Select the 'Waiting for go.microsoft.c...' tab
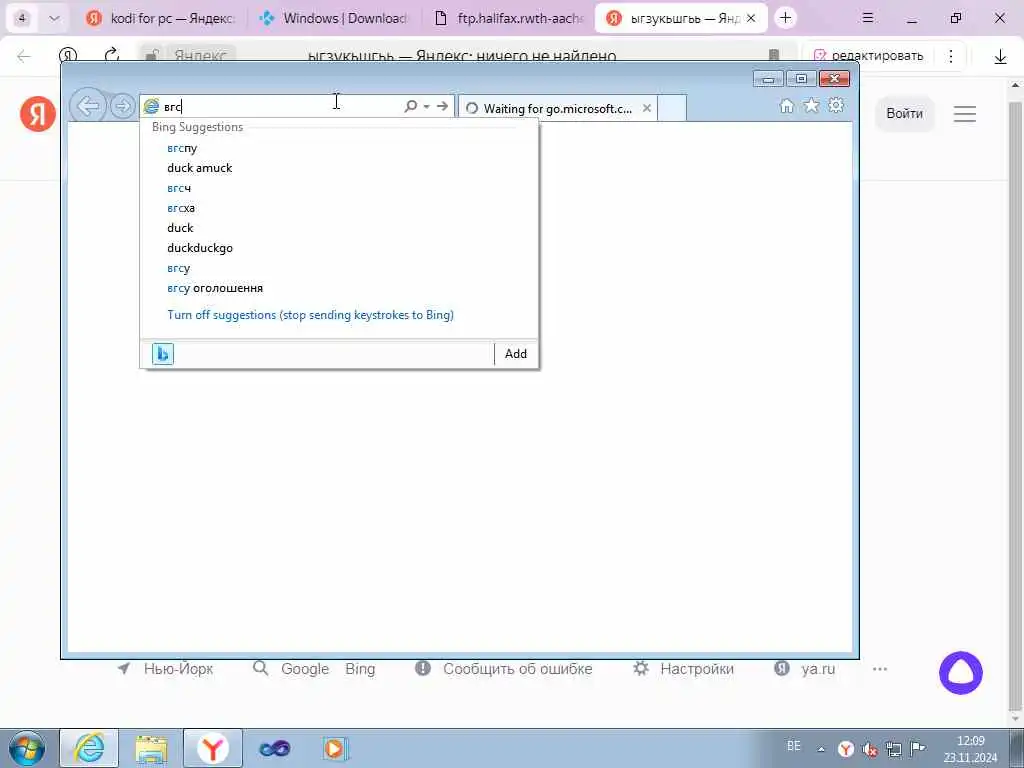Image resolution: width=1024 pixels, height=768 pixels. (557, 108)
